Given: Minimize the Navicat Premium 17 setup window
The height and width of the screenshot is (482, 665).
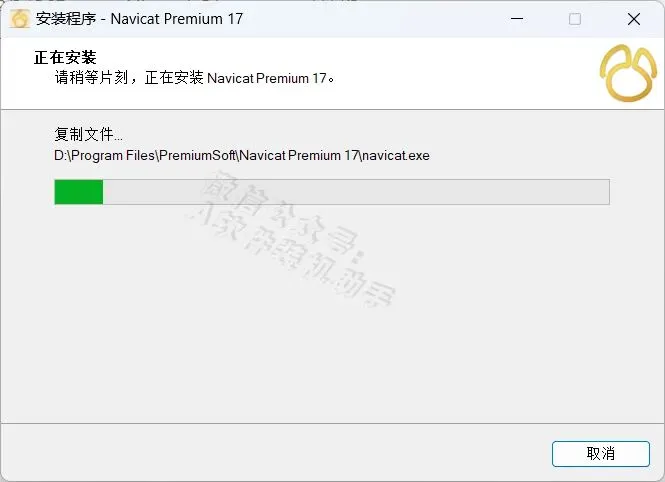Looking at the screenshot, I should [517, 19].
